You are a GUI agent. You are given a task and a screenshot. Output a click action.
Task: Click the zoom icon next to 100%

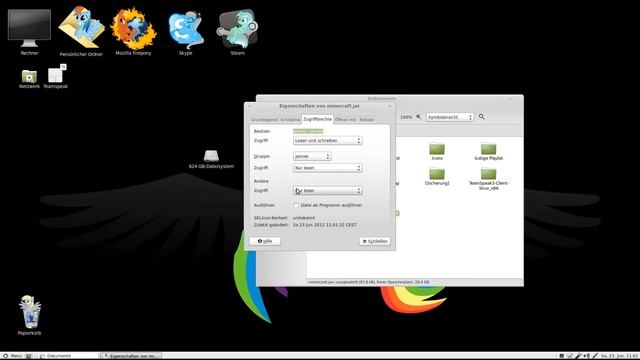pyautogui.click(x=418, y=117)
